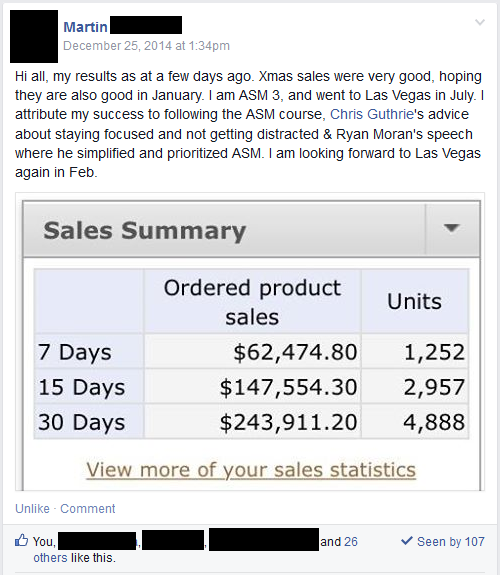Open View more of your sales statistics
Image resolution: width=500 pixels, height=575 pixels.
point(251,470)
